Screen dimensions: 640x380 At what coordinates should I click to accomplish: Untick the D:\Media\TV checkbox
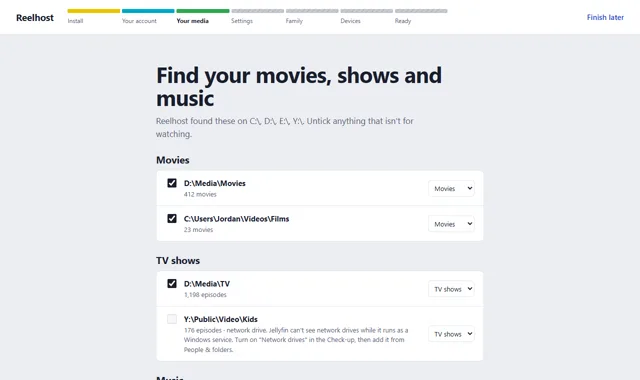click(172, 283)
